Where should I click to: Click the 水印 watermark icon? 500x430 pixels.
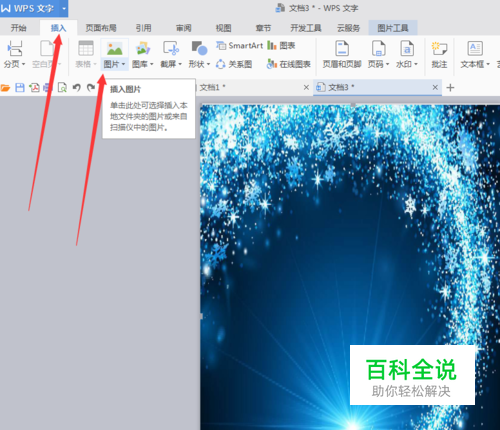coord(407,48)
